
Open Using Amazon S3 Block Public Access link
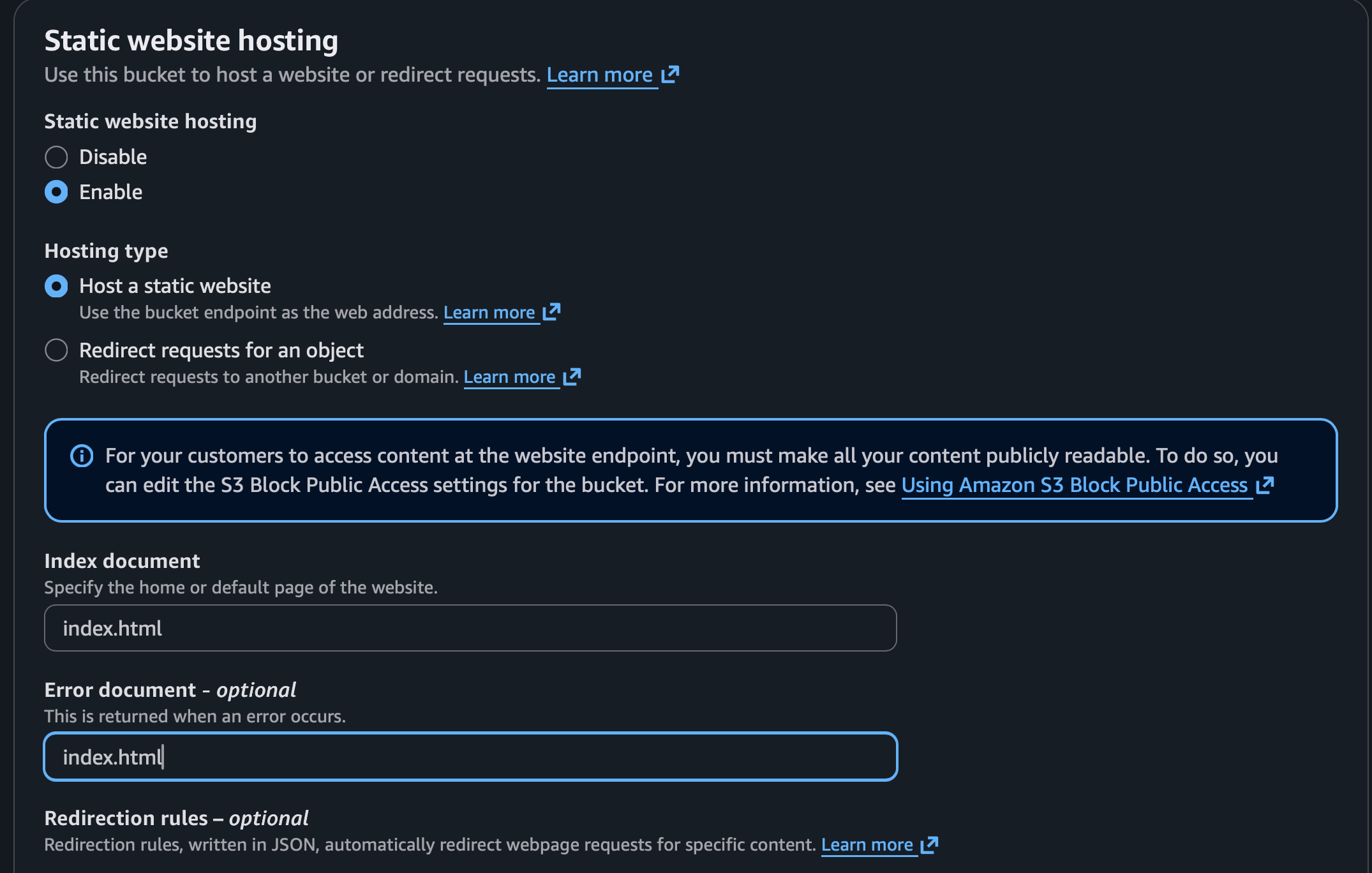coord(1074,485)
